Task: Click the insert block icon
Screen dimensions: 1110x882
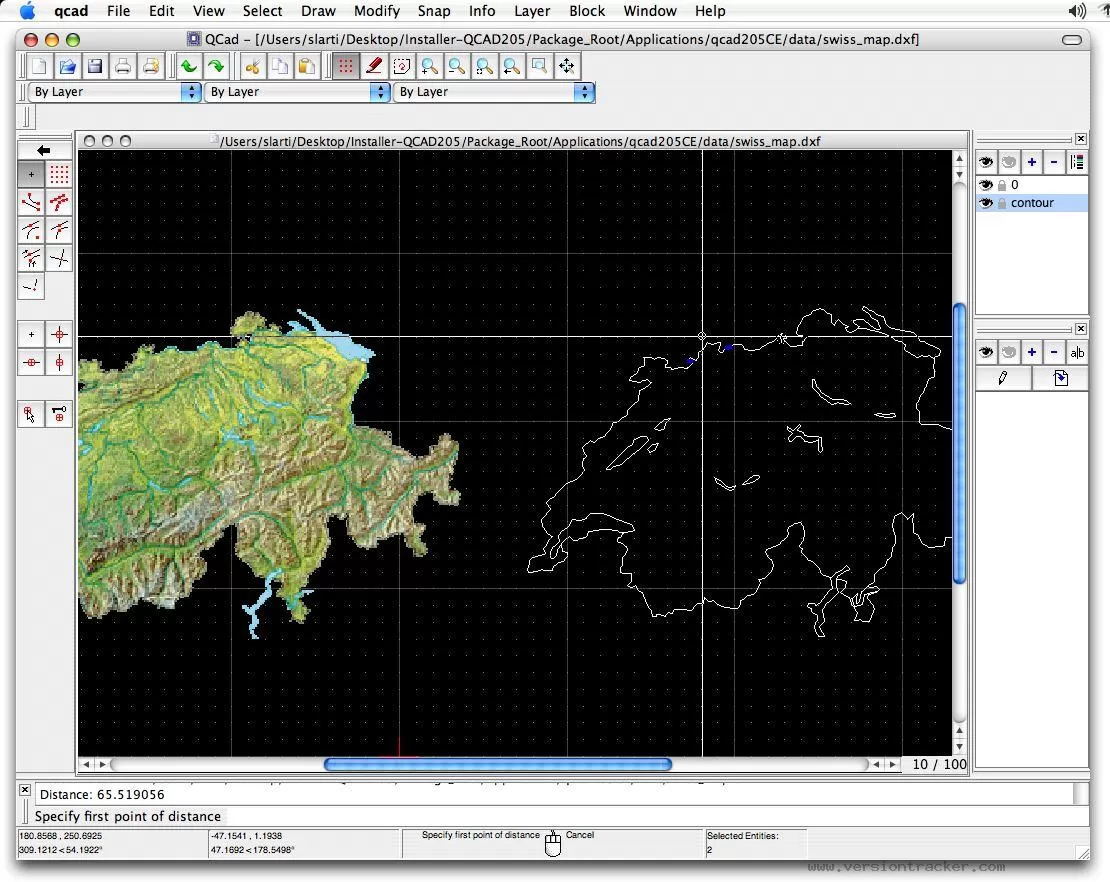Action: click(x=1060, y=378)
